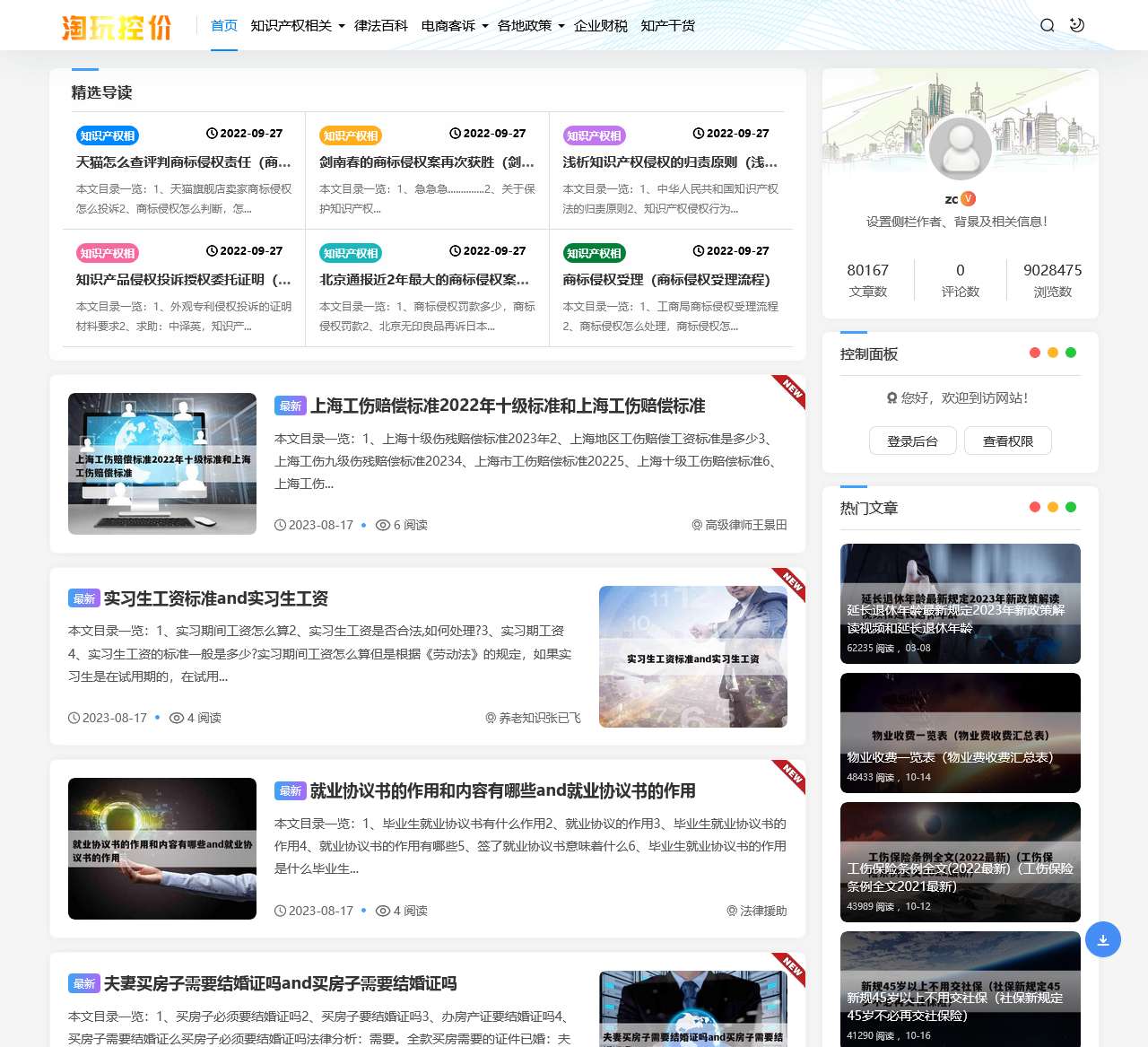The width and height of the screenshot is (1148, 1047).
Task: Expand the 各地政策 menu
Action: (x=526, y=26)
